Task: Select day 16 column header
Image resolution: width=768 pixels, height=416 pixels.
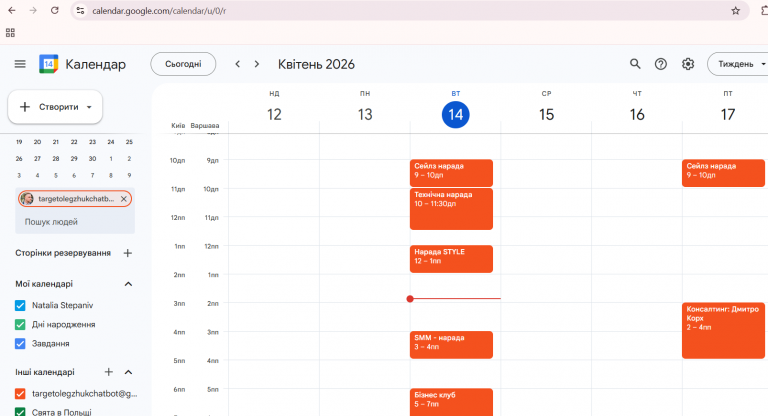Action: [637, 115]
